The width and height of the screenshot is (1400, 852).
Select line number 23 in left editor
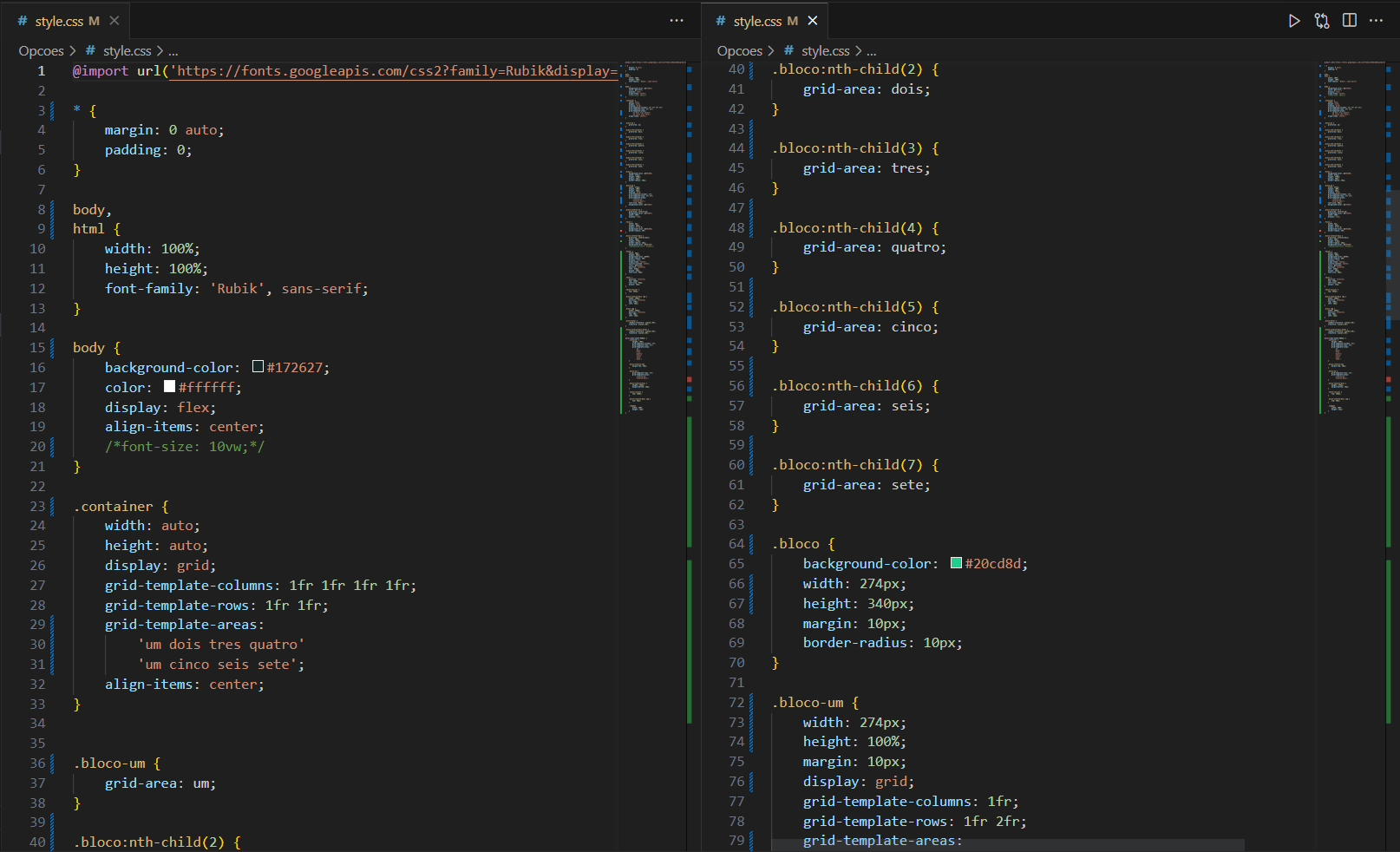point(37,506)
